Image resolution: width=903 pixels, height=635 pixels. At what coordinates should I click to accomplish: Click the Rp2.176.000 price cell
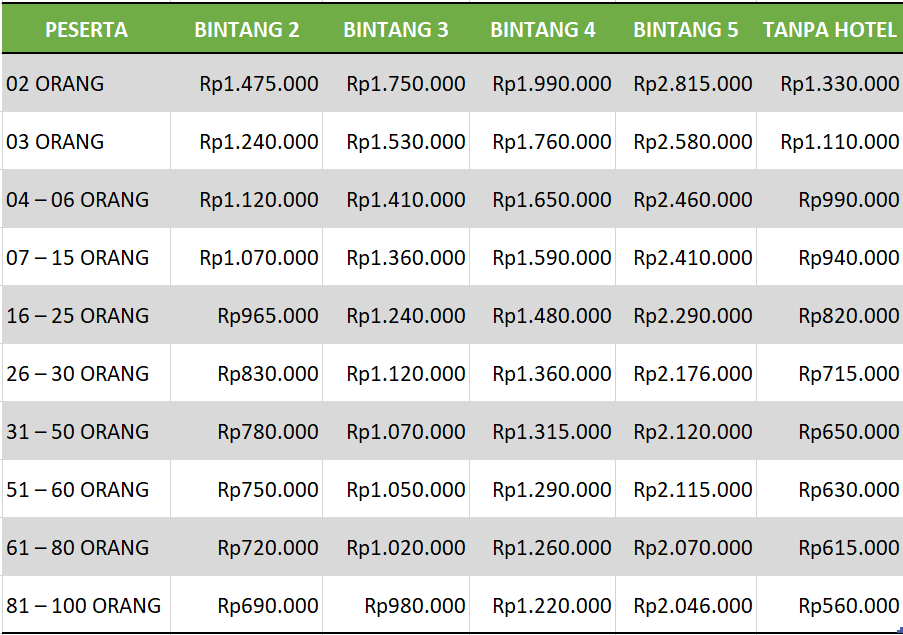pyautogui.click(x=693, y=374)
